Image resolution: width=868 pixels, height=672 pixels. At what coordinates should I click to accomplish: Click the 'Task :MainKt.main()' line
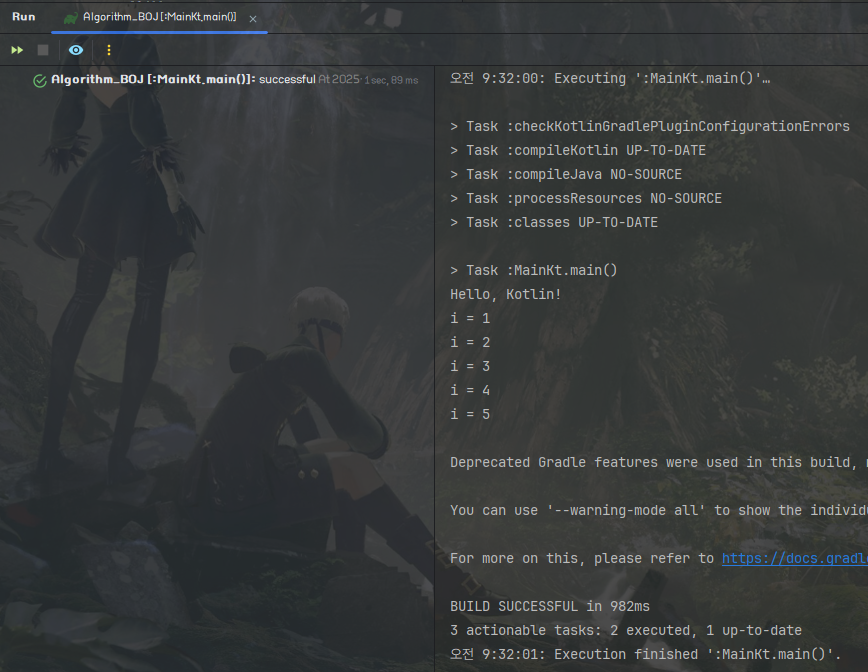[534, 271]
